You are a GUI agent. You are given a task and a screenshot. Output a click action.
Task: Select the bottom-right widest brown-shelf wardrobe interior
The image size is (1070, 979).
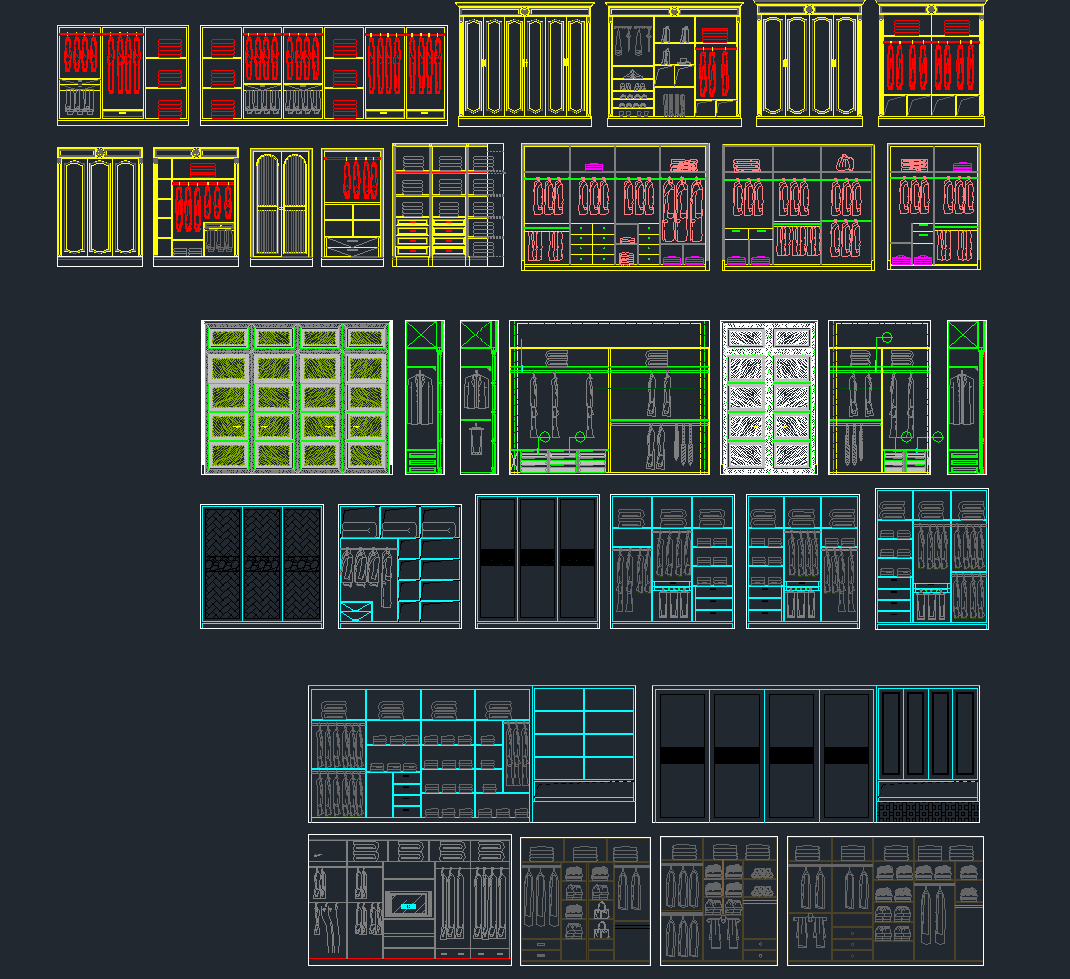click(885, 900)
